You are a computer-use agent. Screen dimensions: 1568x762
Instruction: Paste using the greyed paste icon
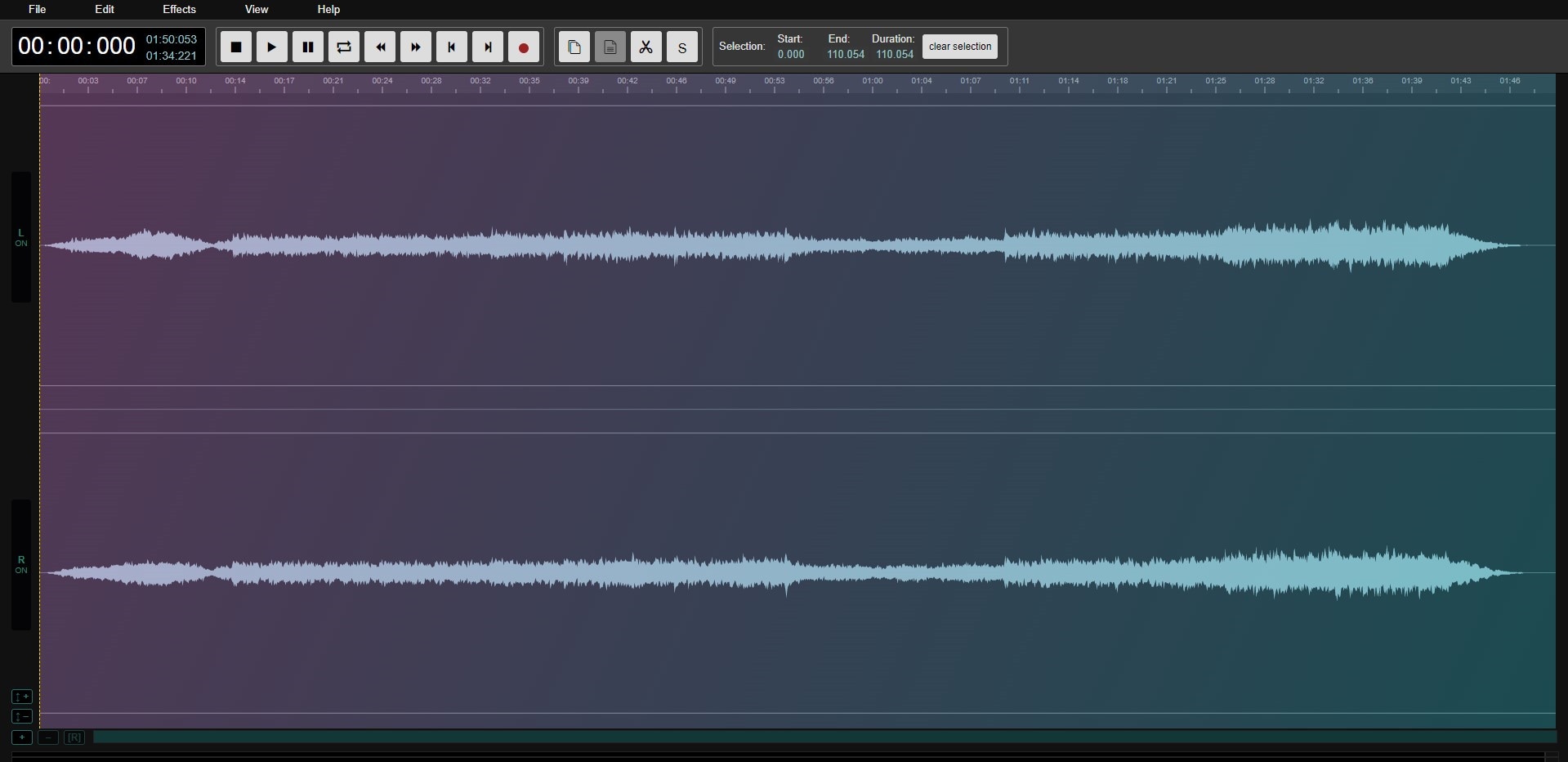pos(610,47)
